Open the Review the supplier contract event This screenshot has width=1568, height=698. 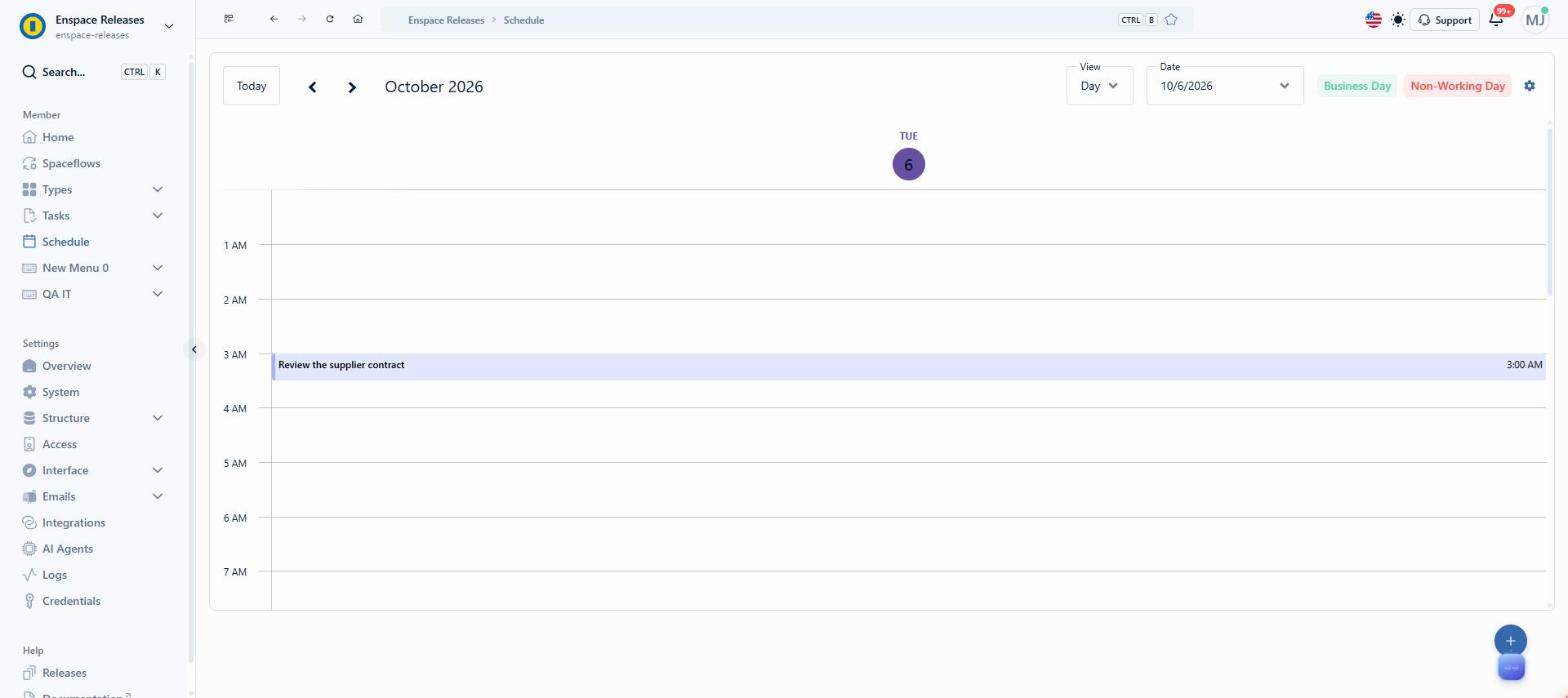[x=908, y=366]
